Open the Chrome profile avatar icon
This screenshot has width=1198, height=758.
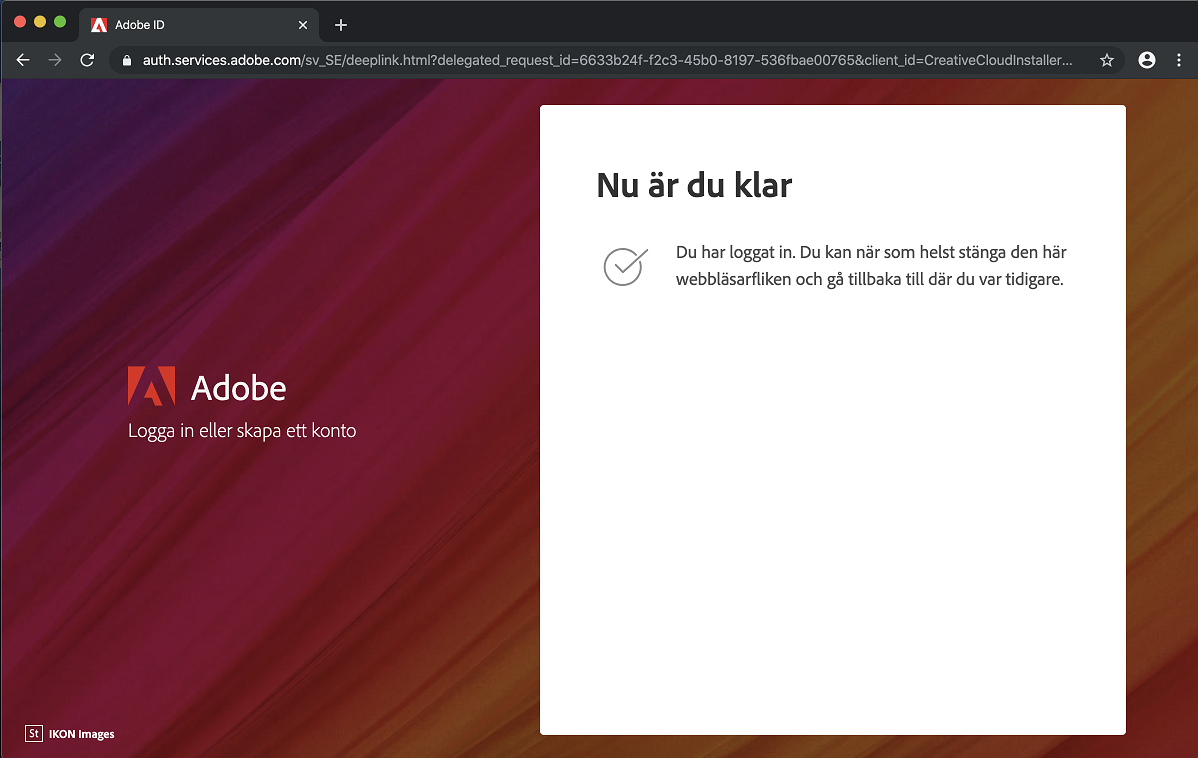coord(1146,60)
